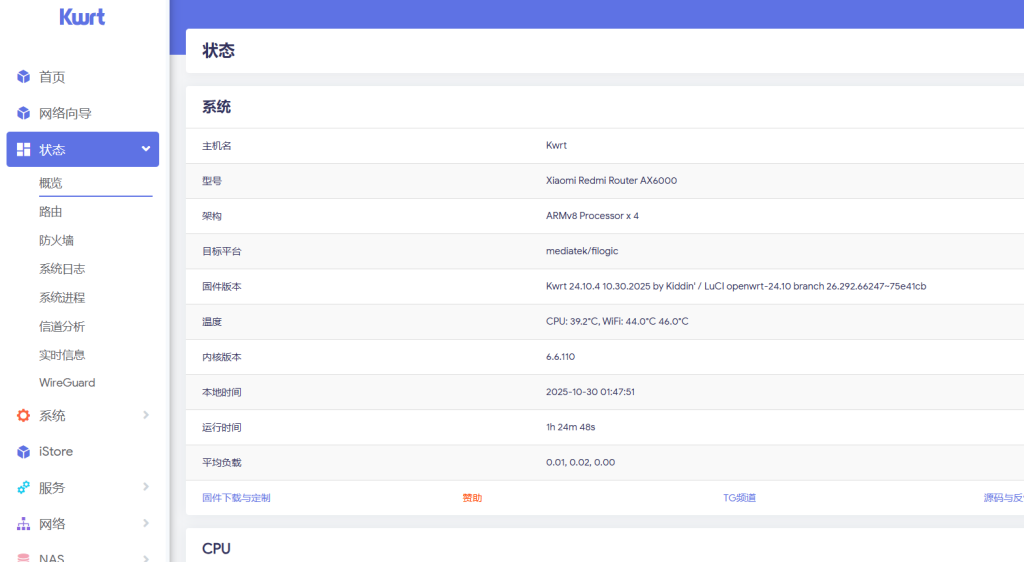This screenshot has width=1024, height=562.
Task: Open the 路由 submenu item
Action: click(51, 212)
